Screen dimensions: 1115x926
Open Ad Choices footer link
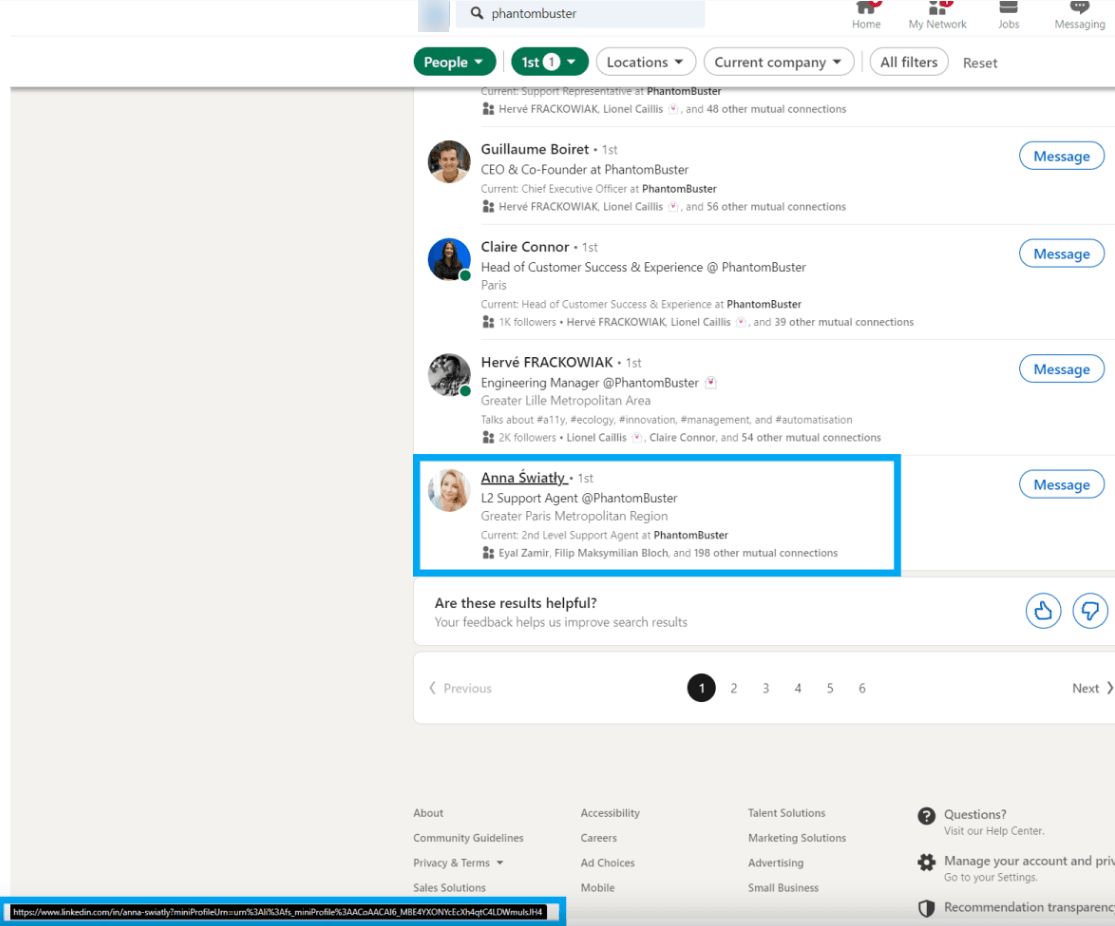click(x=607, y=863)
